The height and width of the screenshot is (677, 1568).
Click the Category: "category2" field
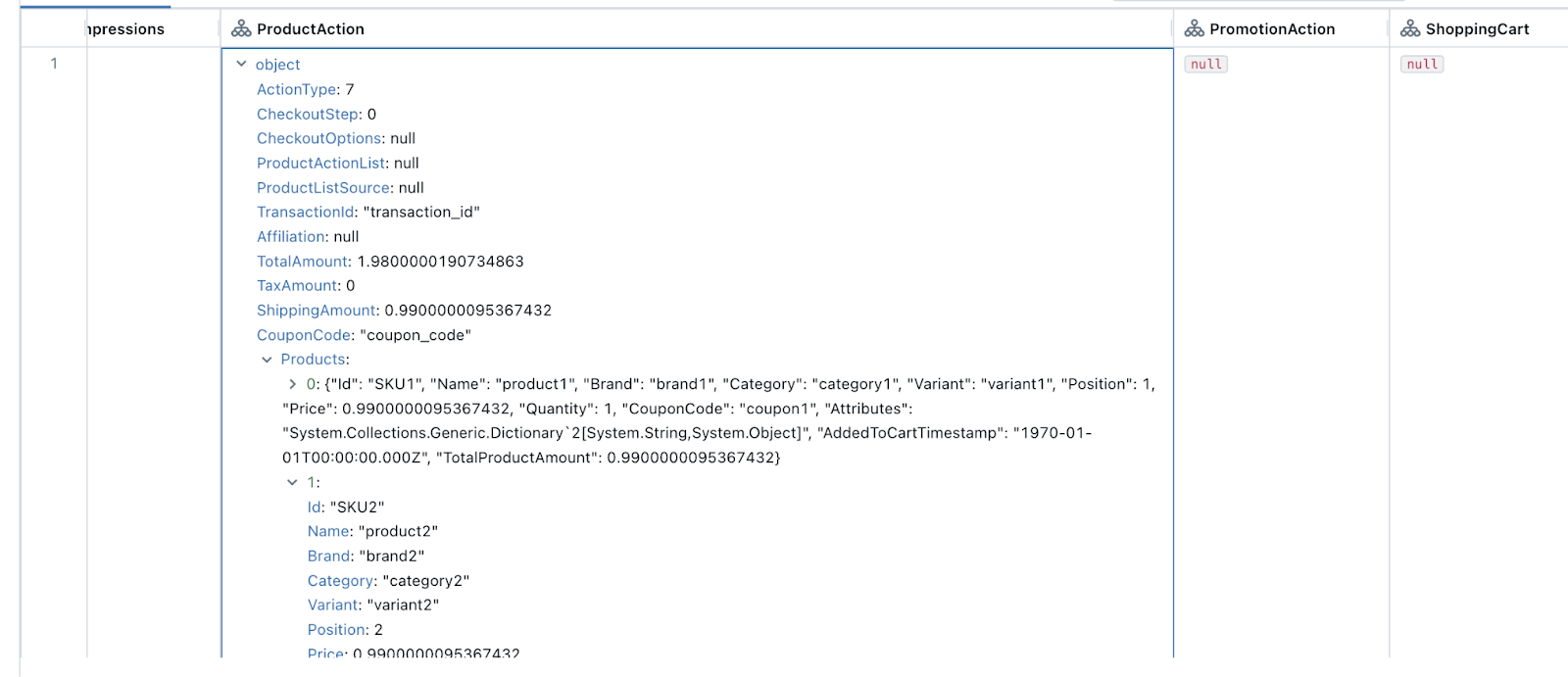click(x=389, y=580)
